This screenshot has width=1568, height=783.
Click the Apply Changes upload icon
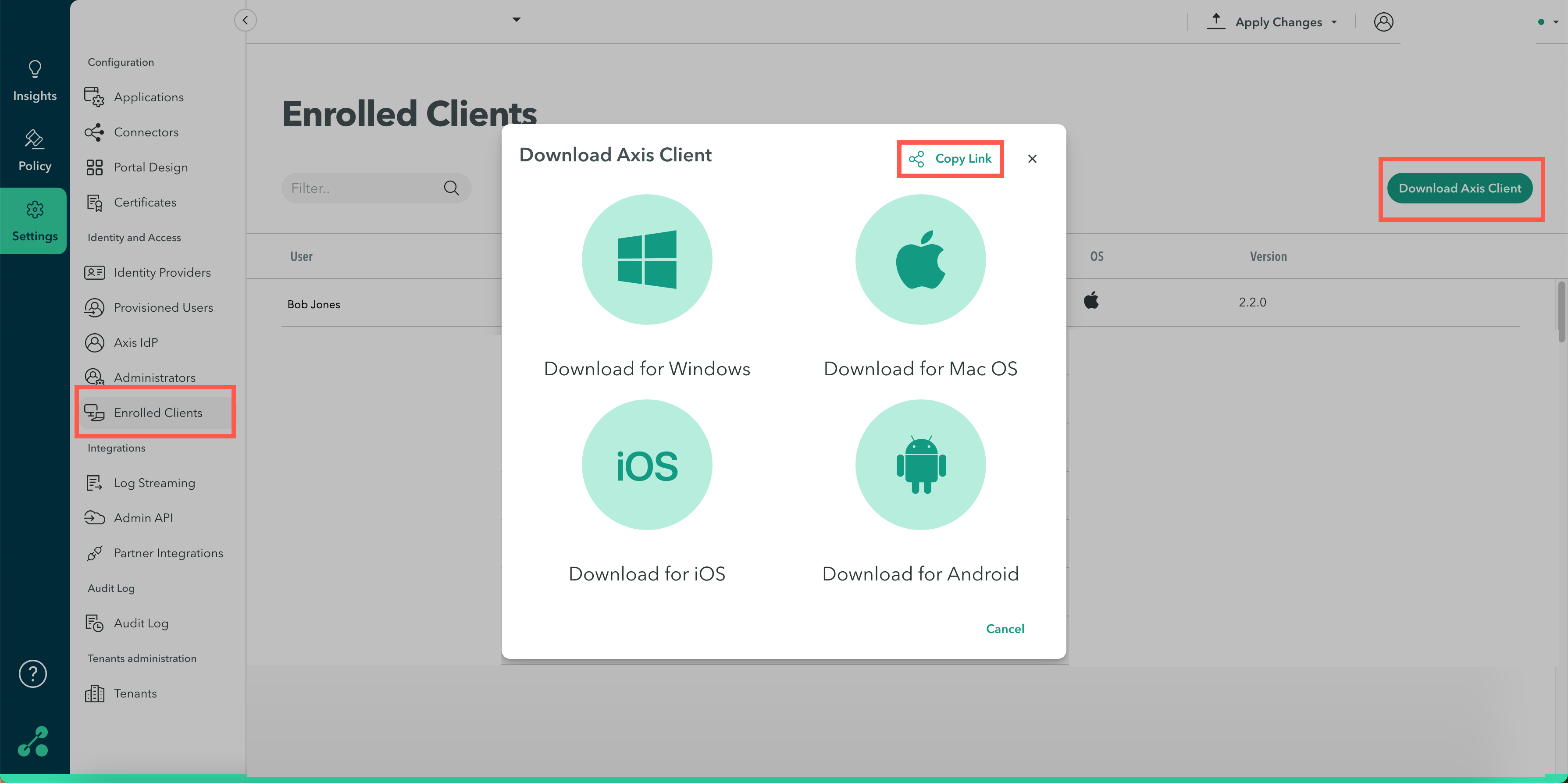pyautogui.click(x=1215, y=21)
